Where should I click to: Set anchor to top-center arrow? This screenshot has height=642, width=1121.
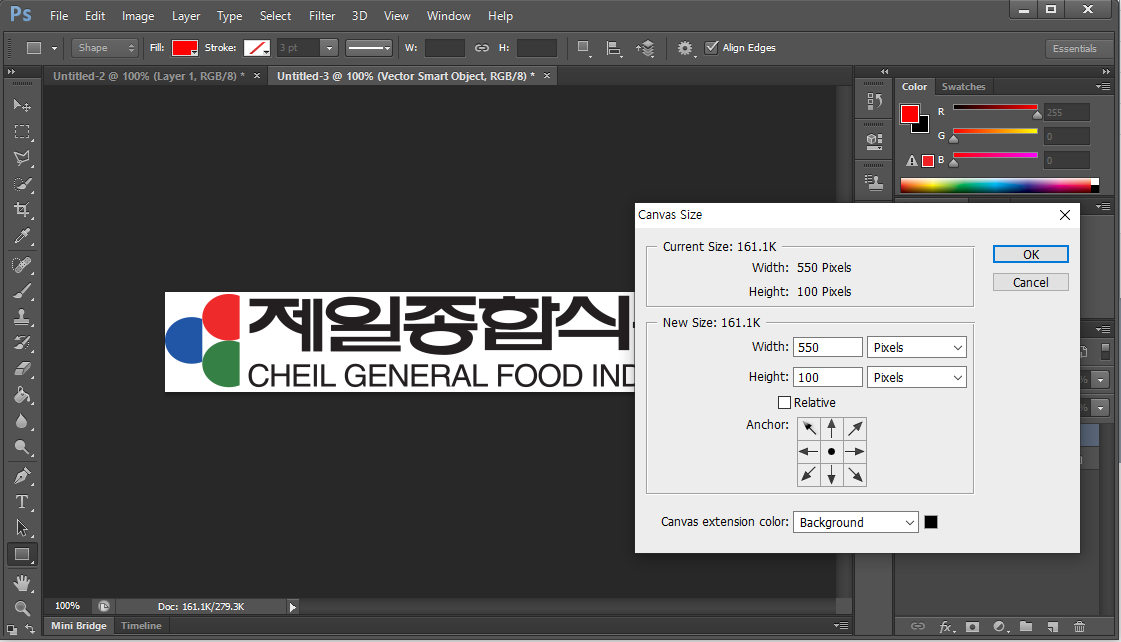(831, 428)
